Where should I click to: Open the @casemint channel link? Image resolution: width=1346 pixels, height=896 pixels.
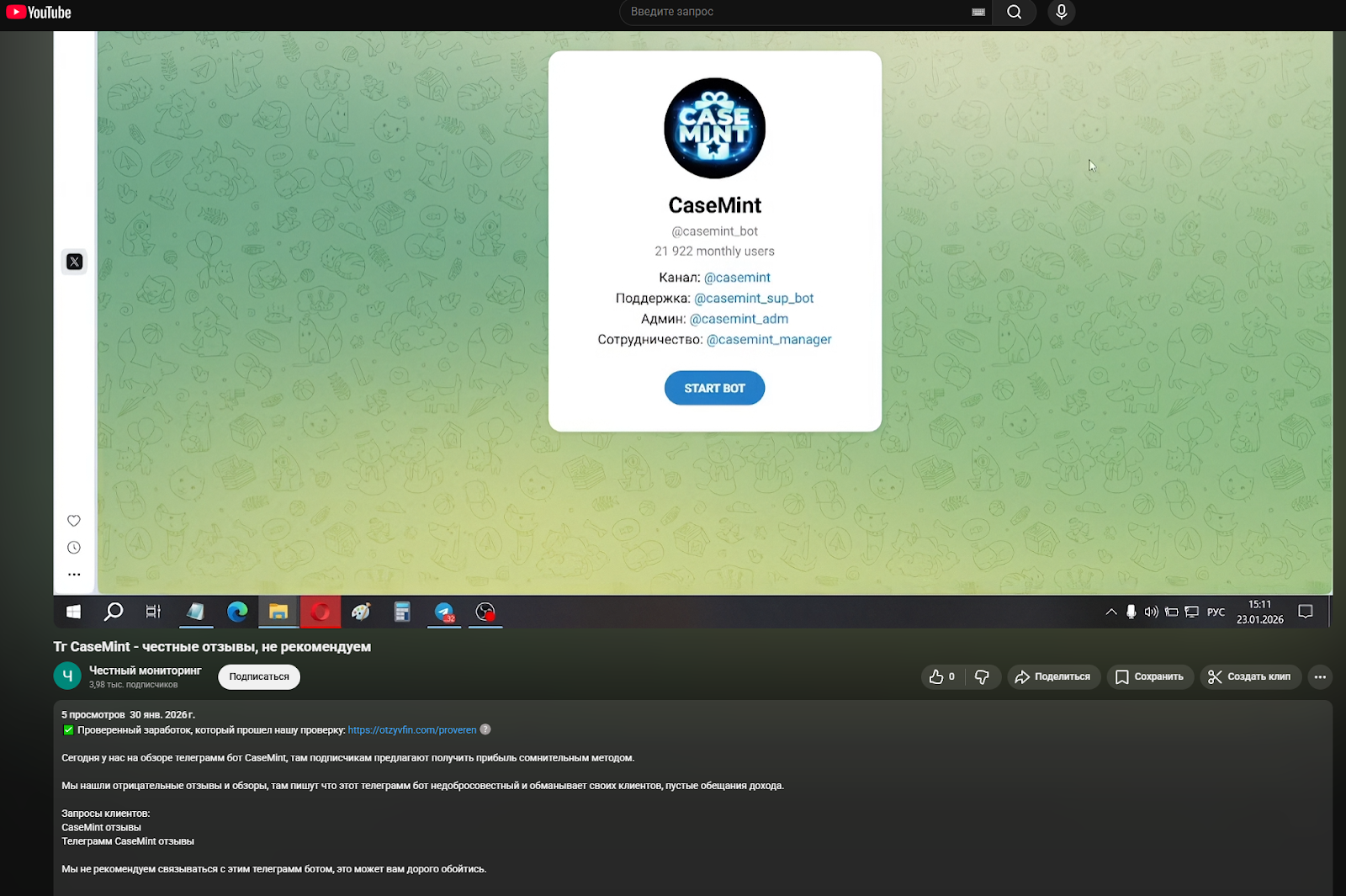[737, 278]
